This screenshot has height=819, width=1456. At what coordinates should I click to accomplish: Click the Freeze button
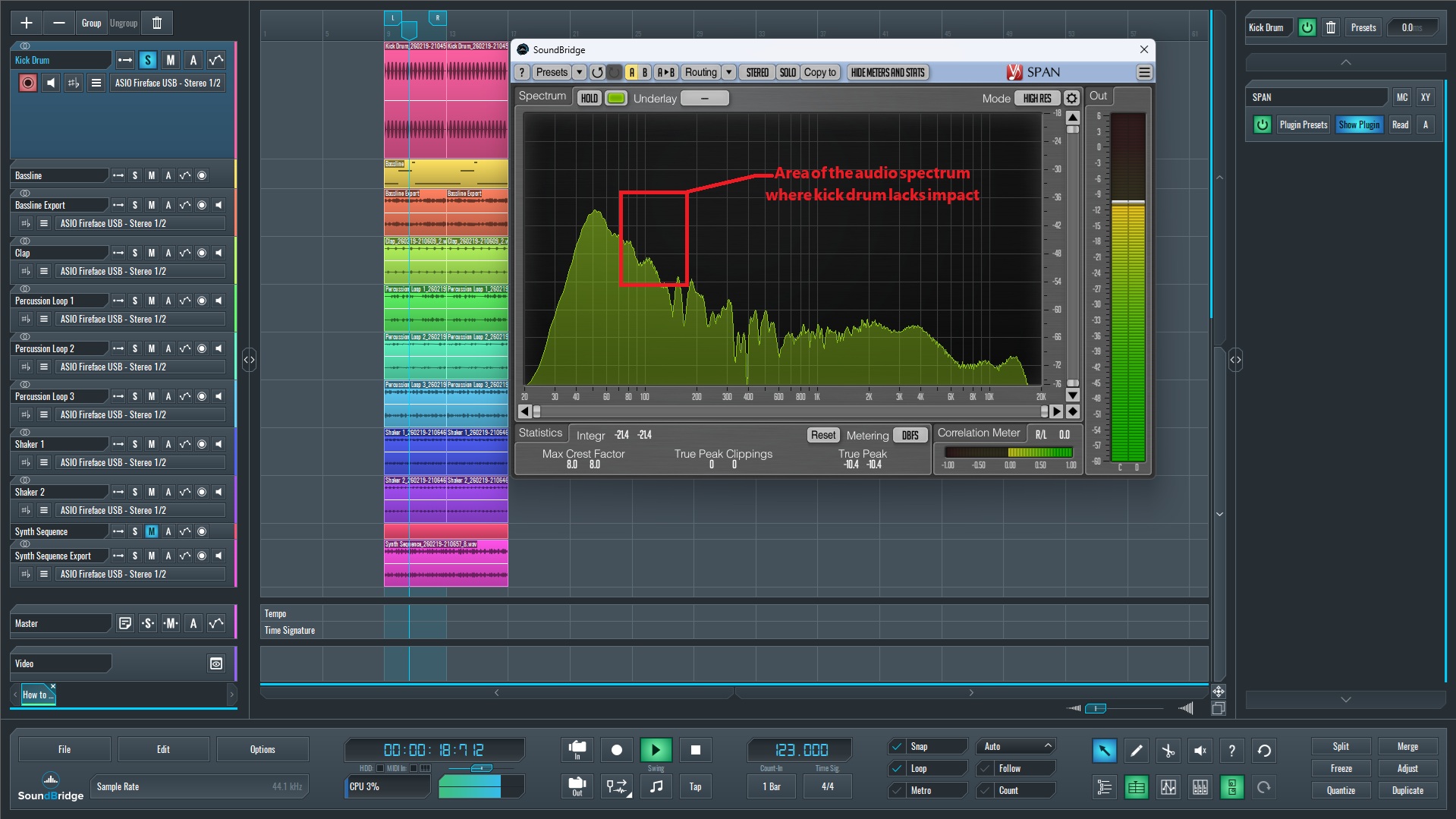point(1341,768)
